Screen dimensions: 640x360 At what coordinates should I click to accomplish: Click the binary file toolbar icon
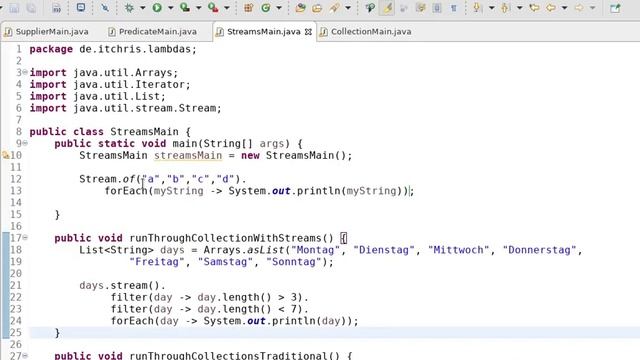[56, 8]
